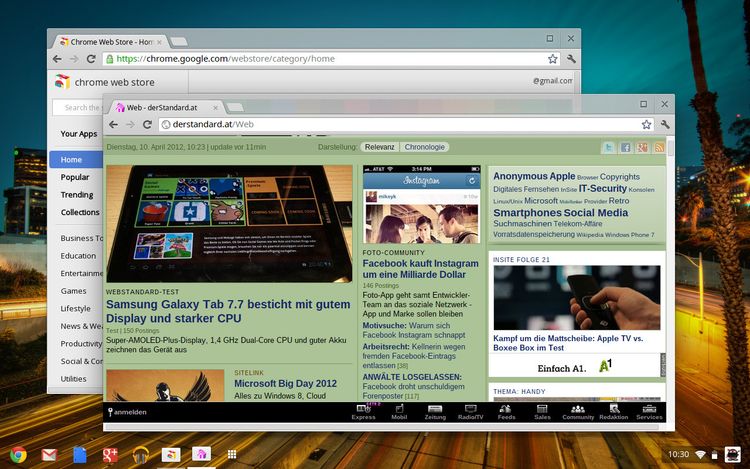750x469 pixels.
Task: Open Google+ app in shelf
Action: (110, 454)
